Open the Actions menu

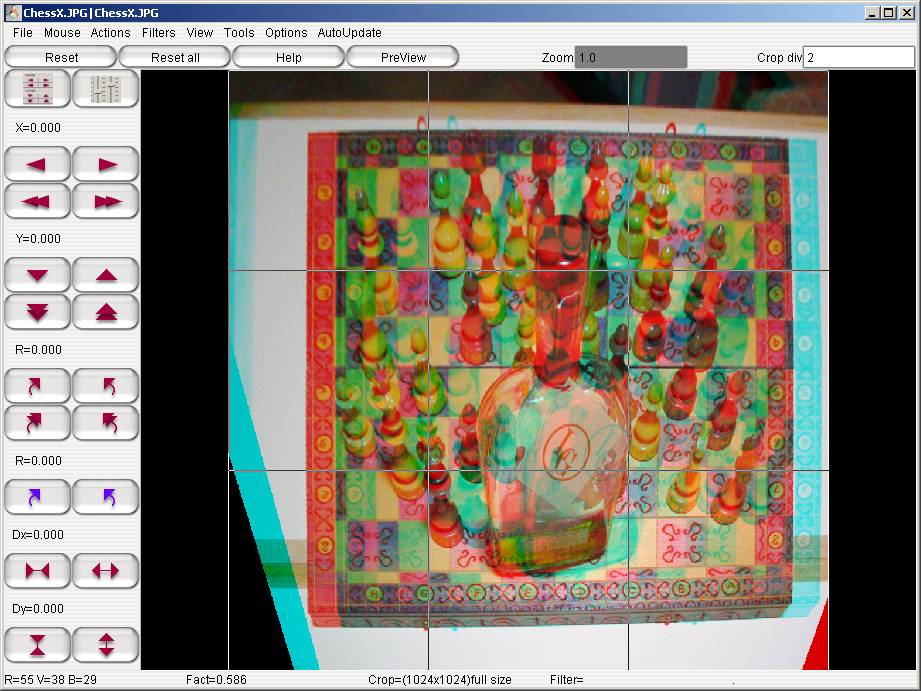pyautogui.click(x=110, y=33)
